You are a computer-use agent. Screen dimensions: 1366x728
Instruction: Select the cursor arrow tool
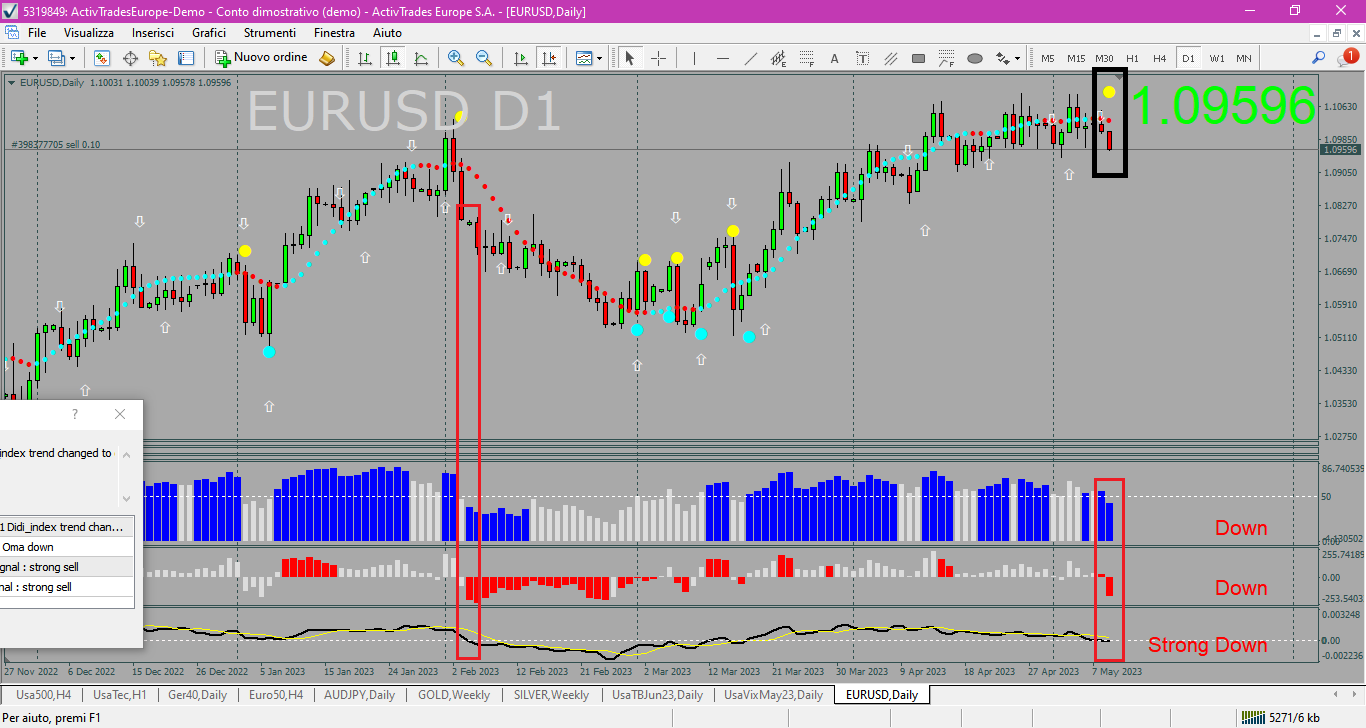630,58
